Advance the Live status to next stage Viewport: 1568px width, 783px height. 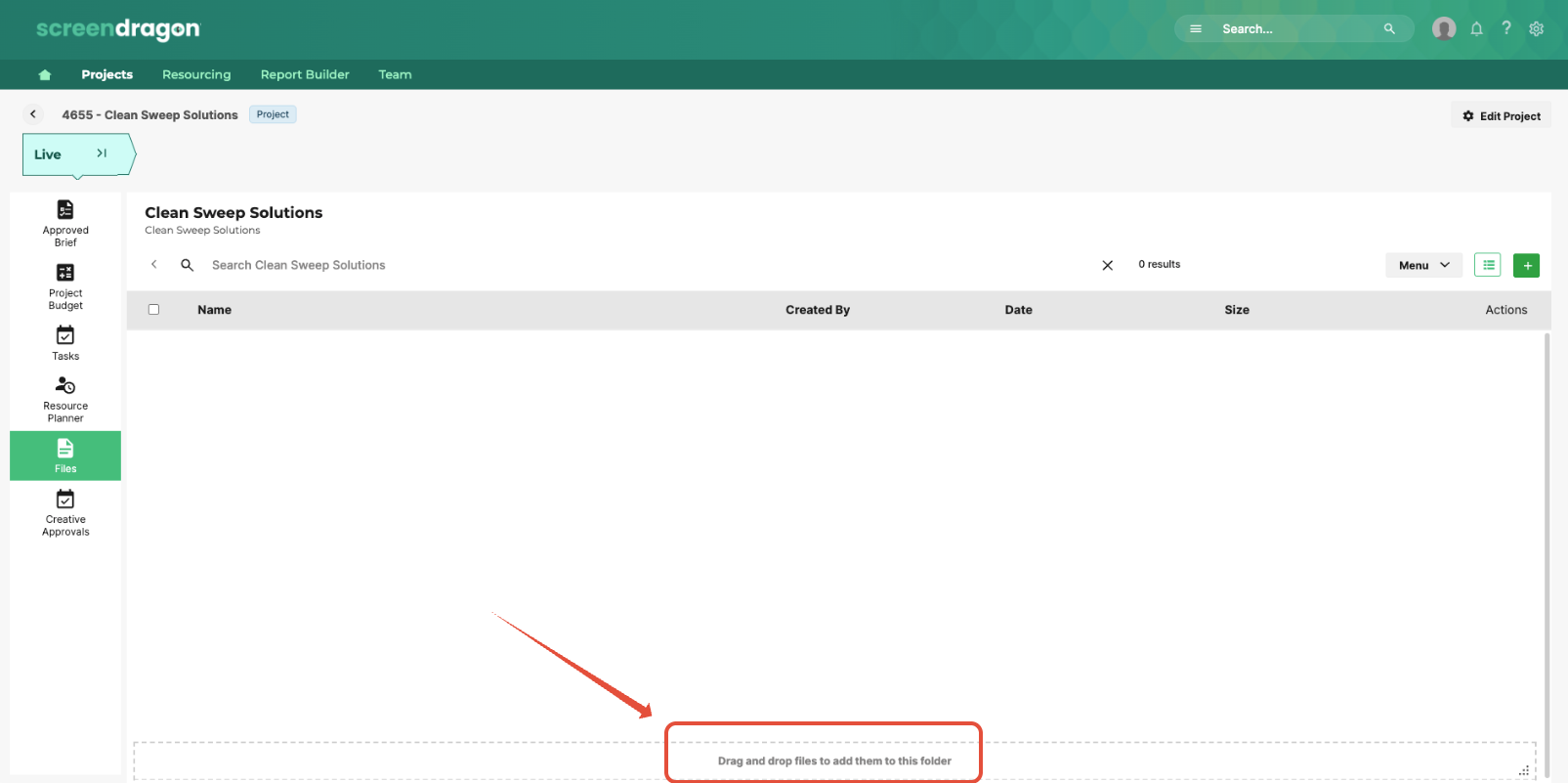click(x=102, y=153)
